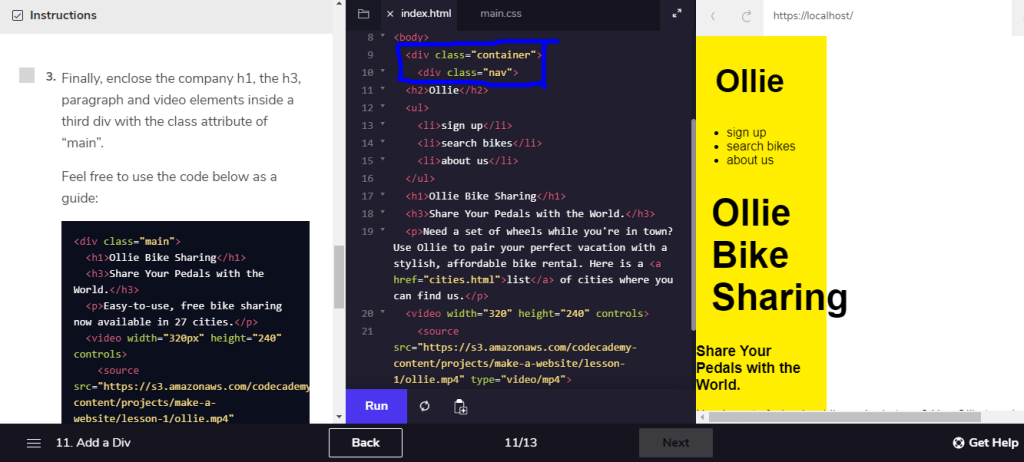Expand the code editor to fullscreen
This screenshot has height=462, width=1024.
[677, 14]
